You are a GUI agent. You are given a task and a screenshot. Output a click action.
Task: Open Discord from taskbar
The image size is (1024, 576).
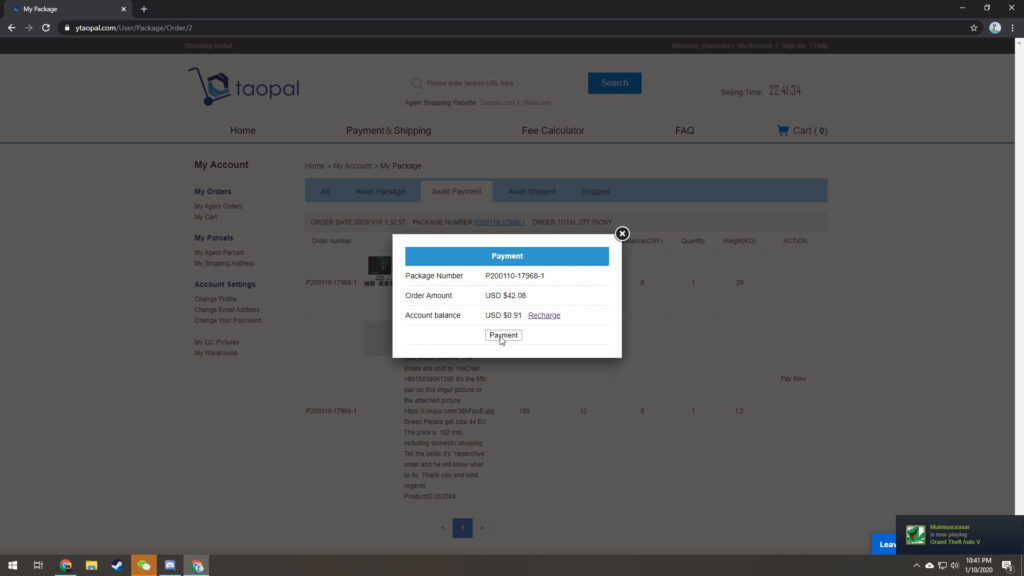(170, 566)
